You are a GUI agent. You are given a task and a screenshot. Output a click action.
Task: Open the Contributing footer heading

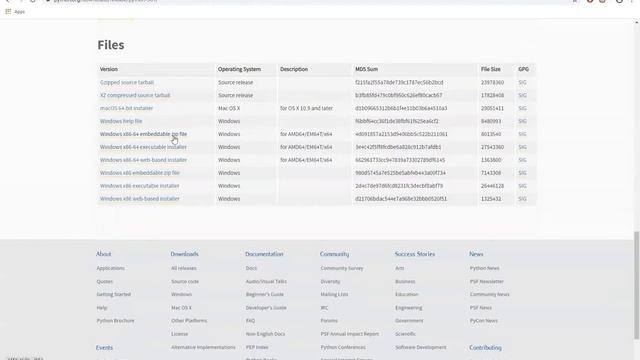(485, 348)
